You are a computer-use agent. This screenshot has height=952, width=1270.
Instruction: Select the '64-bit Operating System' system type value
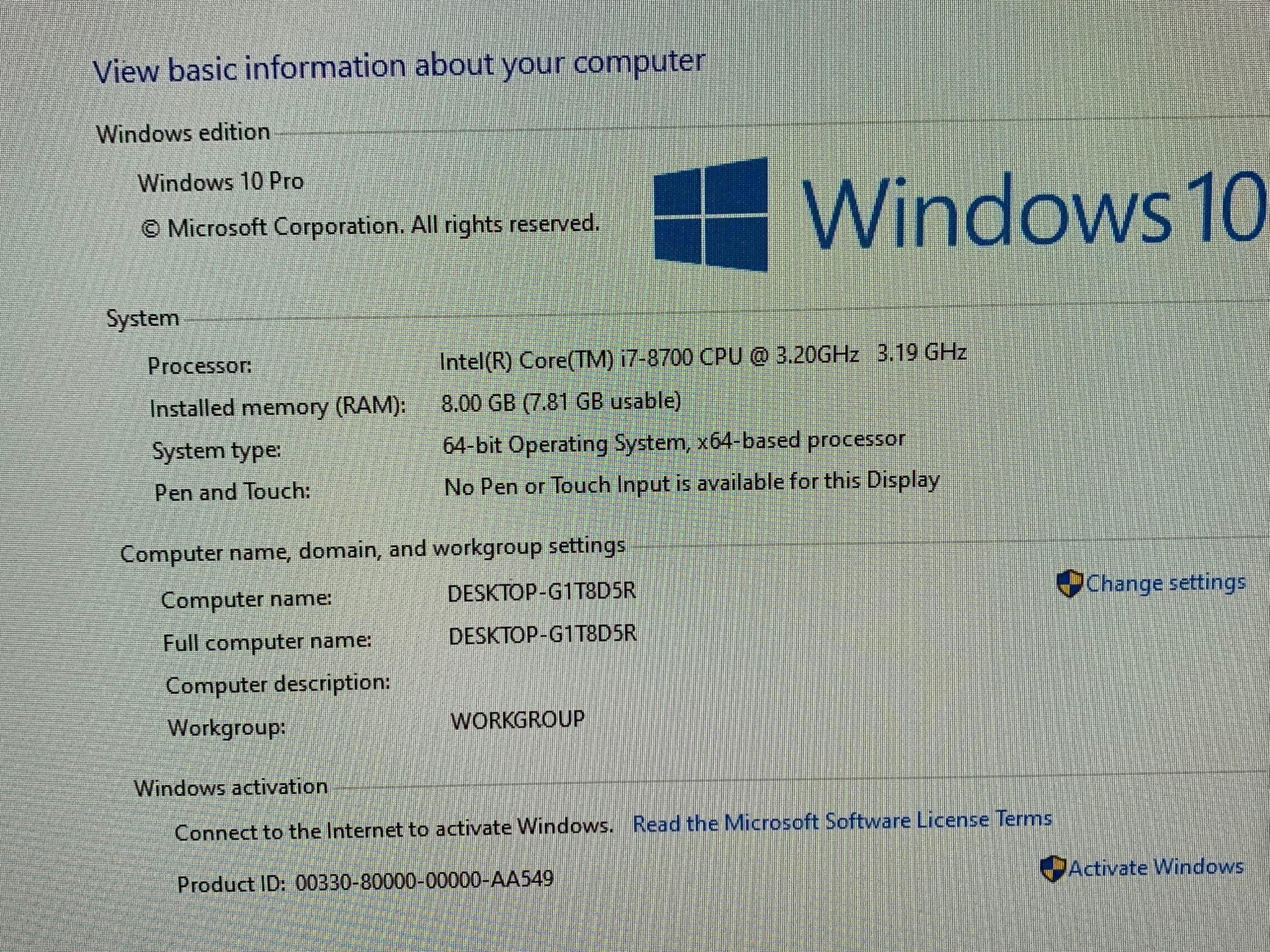coord(674,443)
